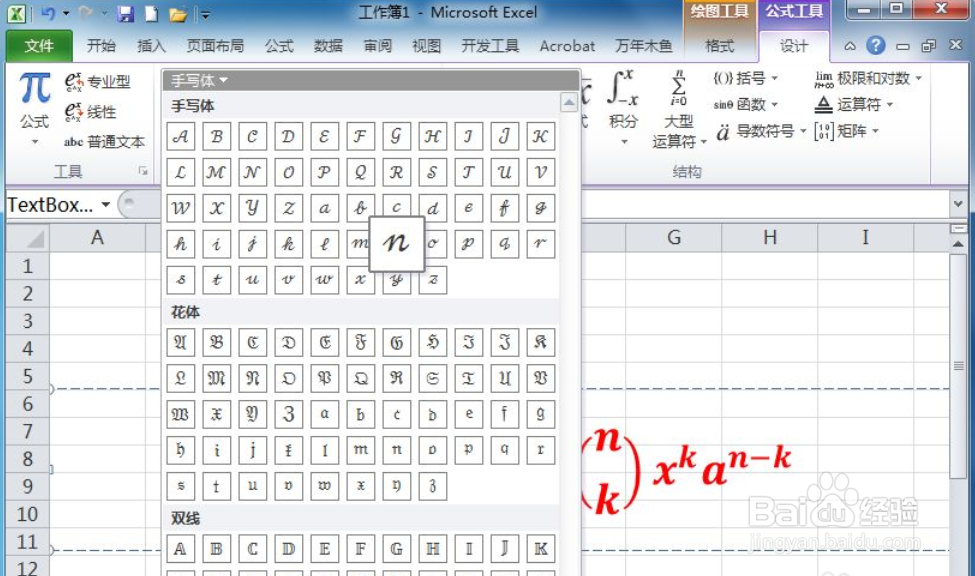The height and width of the screenshot is (576, 975).
Task: Insert script capital R symbol
Action: pos(396,172)
